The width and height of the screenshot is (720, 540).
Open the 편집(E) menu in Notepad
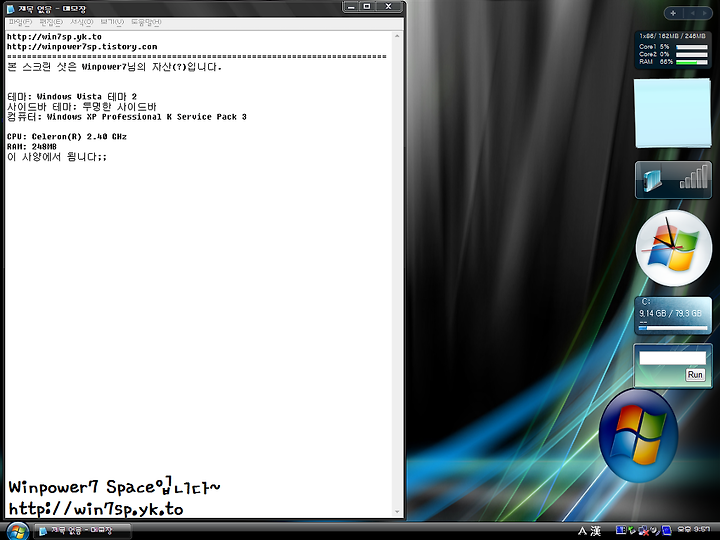pos(51,22)
